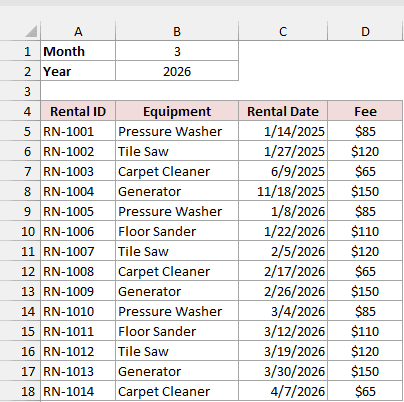Click Carpet Cleaner in row 18

(x=177, y=391)
